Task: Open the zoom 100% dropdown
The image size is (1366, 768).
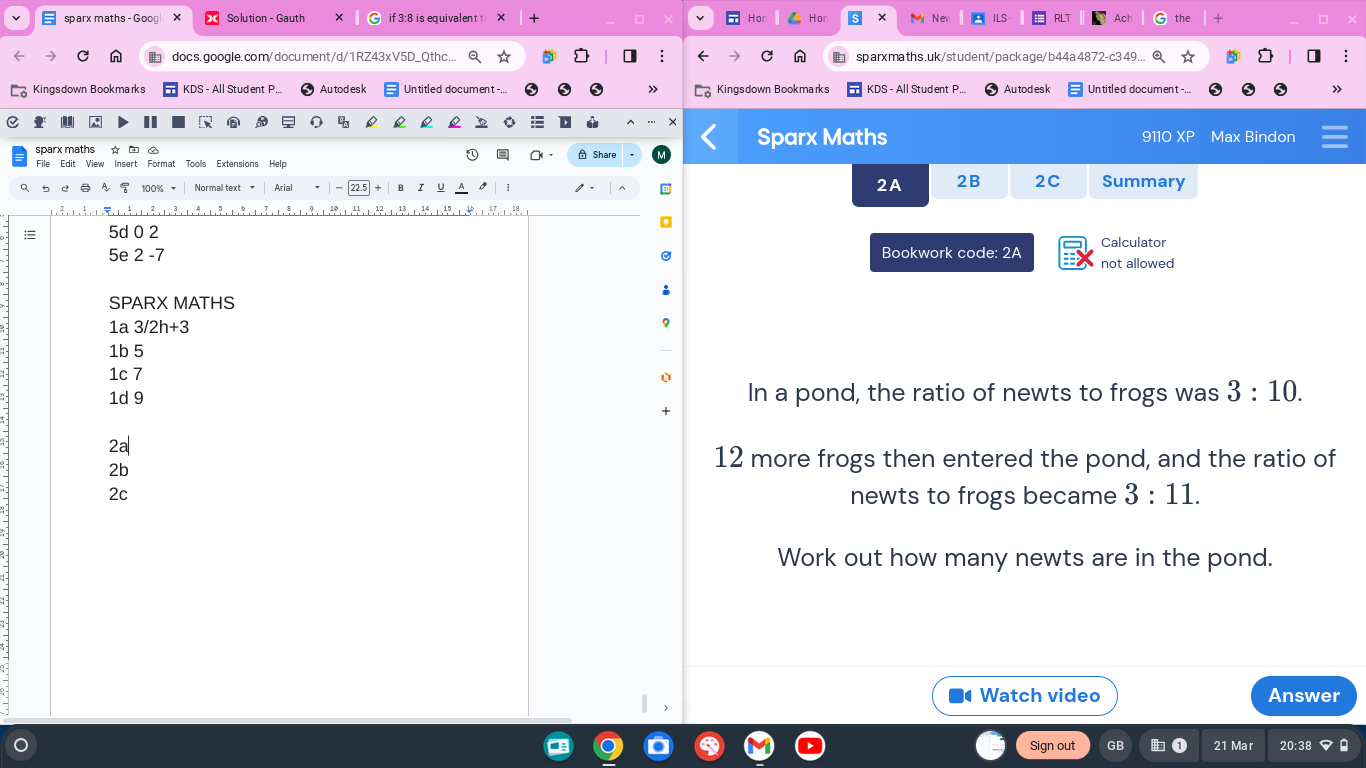Action: pos(158,188)
